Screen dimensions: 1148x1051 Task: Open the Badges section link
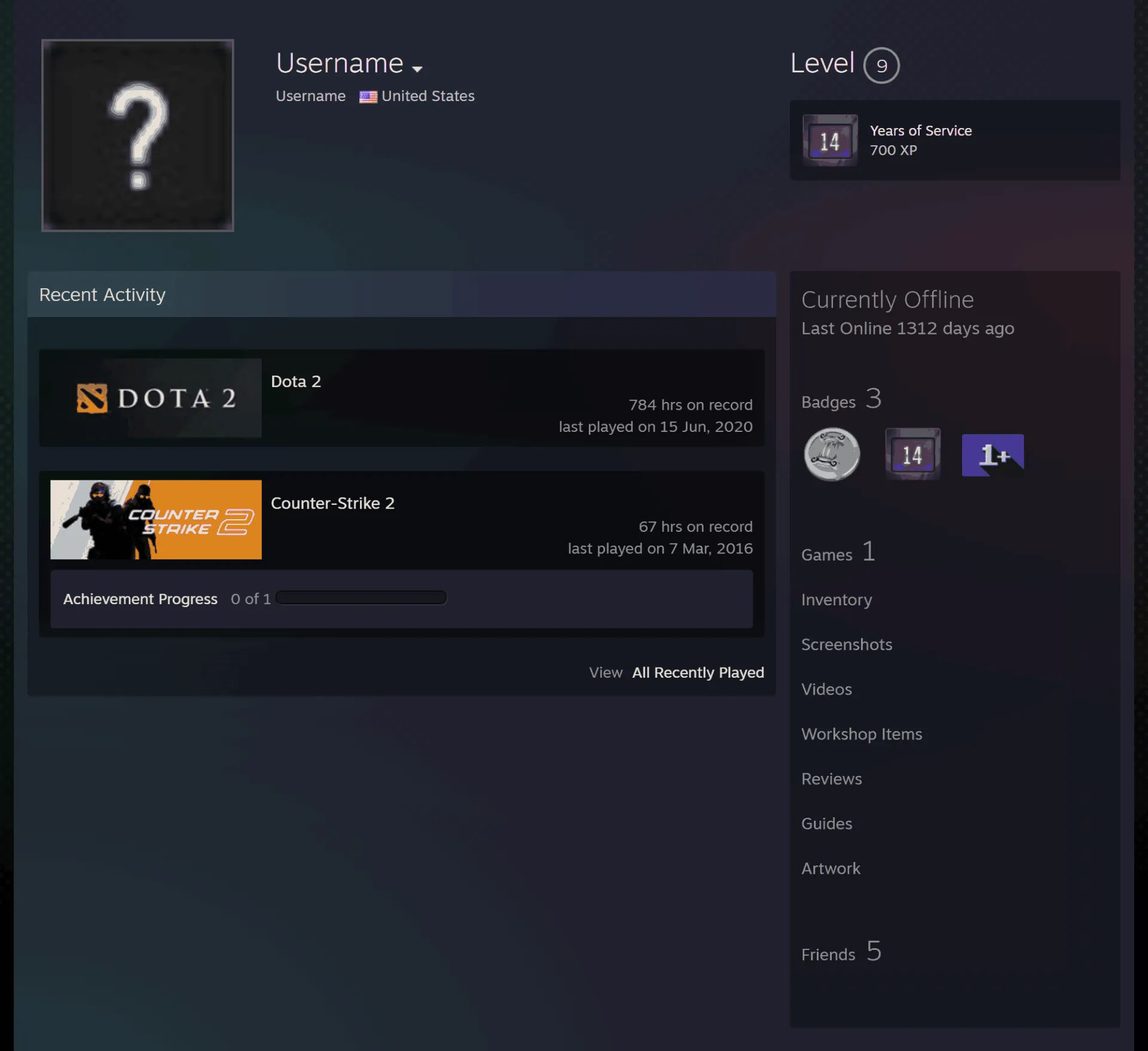pyautogui.click(x=841, y=399)
